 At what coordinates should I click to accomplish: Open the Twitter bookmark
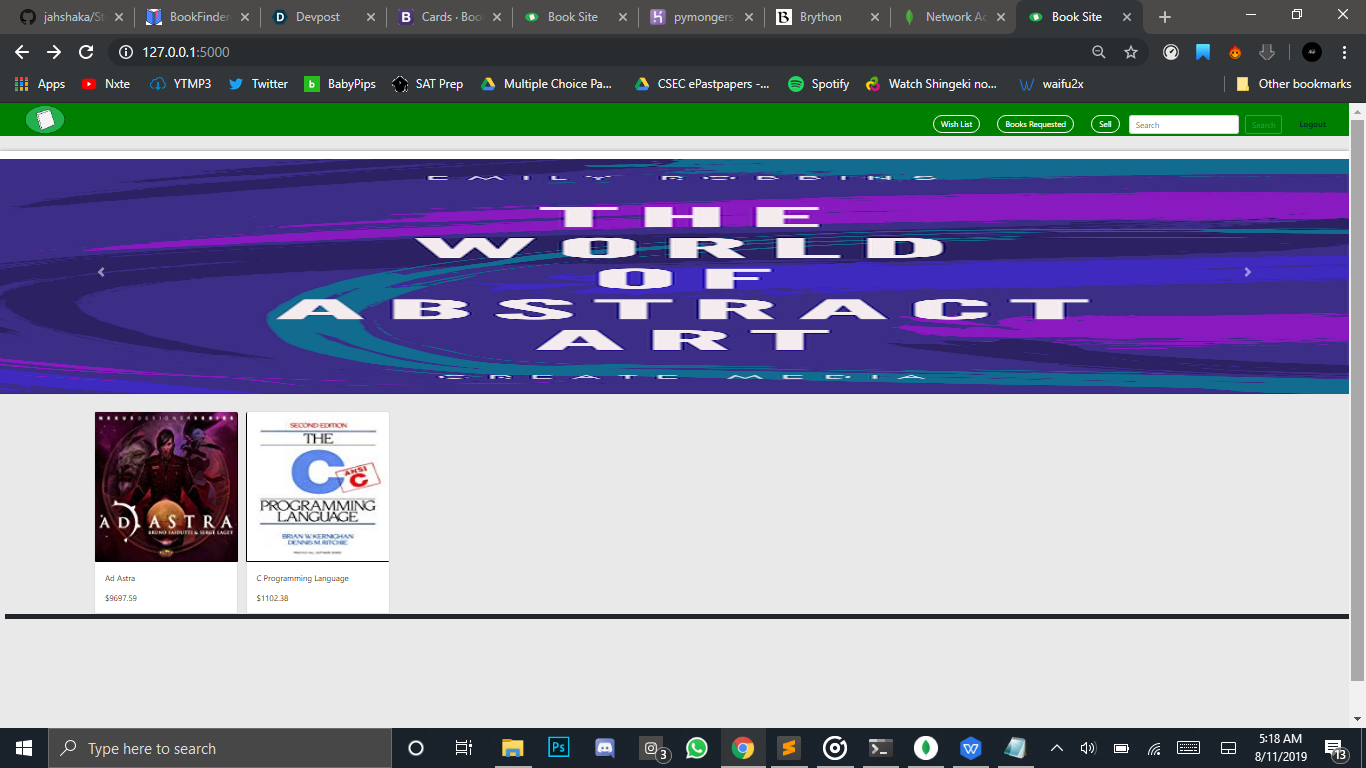pyautogui.click(x=258, y=84)
